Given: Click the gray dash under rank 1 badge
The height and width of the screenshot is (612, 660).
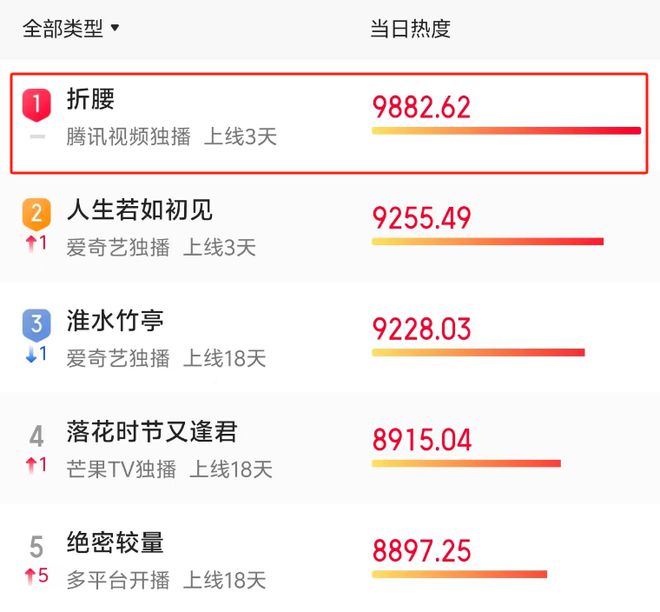Looking at the screenshot, I should (x=37, y=136).
